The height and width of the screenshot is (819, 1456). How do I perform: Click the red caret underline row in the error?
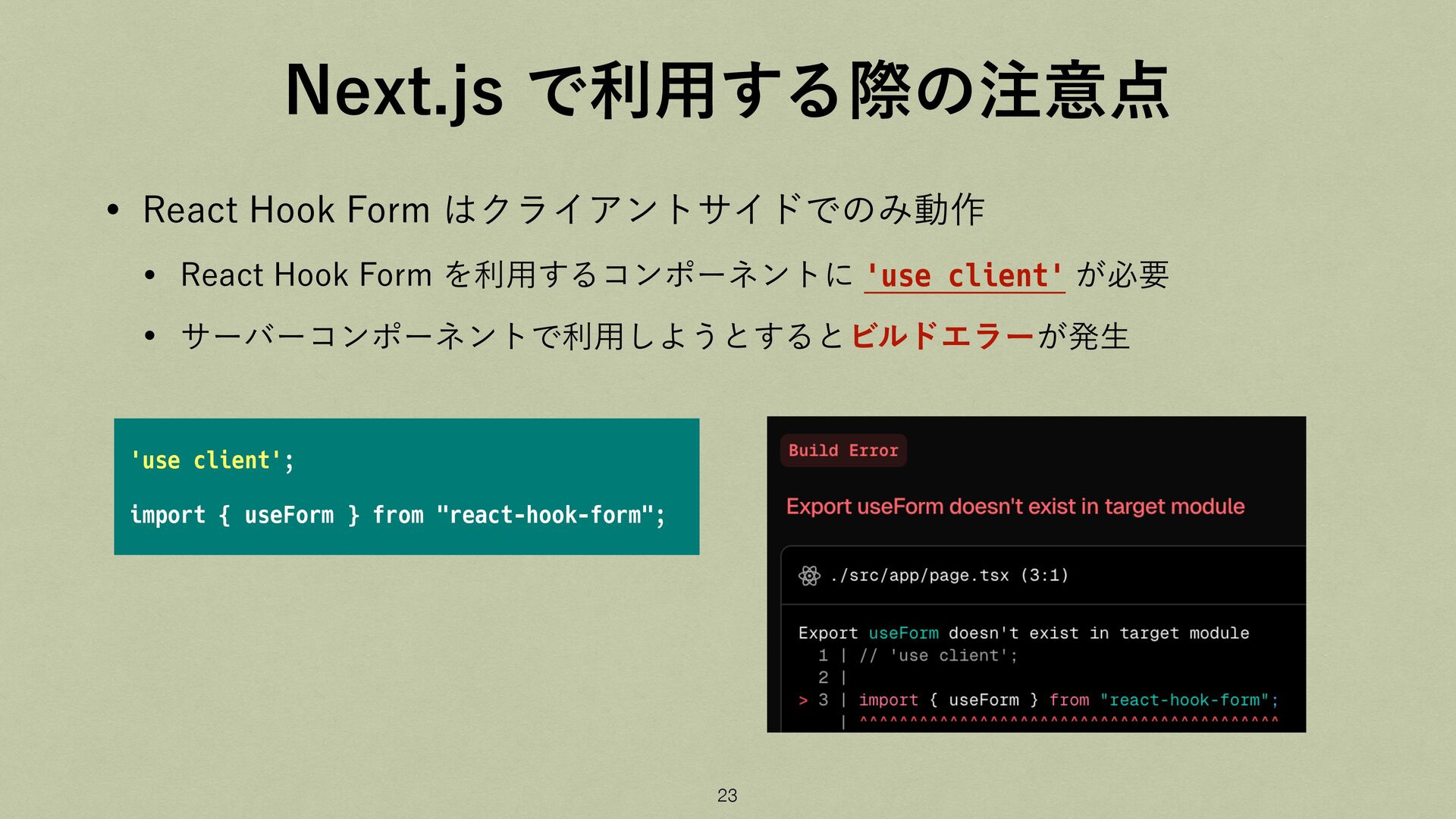[x=1068, y=720]
